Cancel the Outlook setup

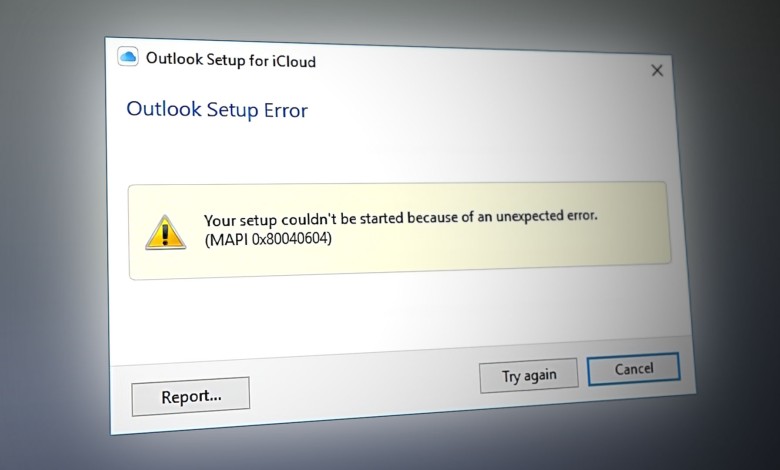[x=634, y=369]
